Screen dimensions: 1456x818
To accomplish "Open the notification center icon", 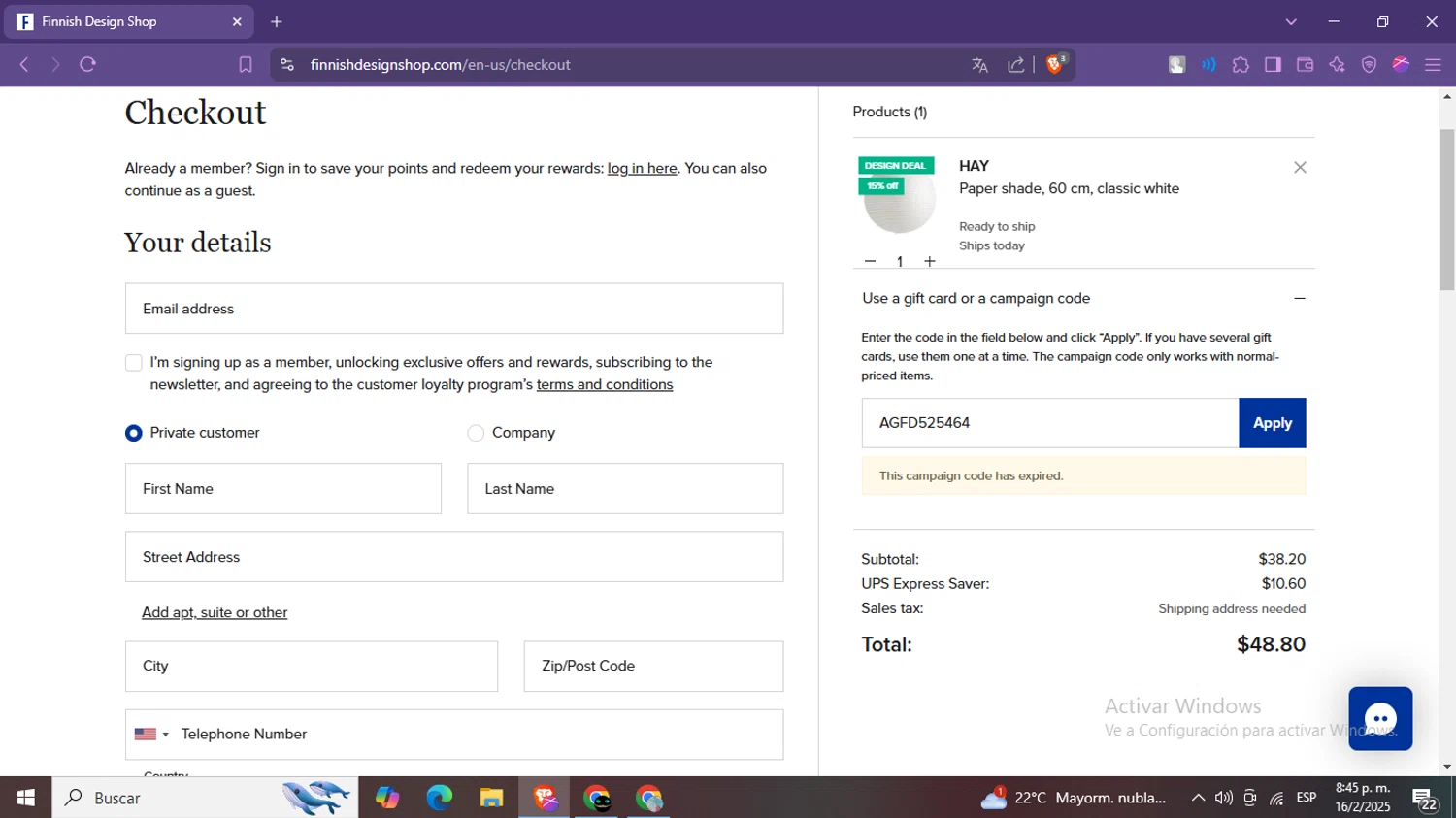I will (x=1425, y=799).
